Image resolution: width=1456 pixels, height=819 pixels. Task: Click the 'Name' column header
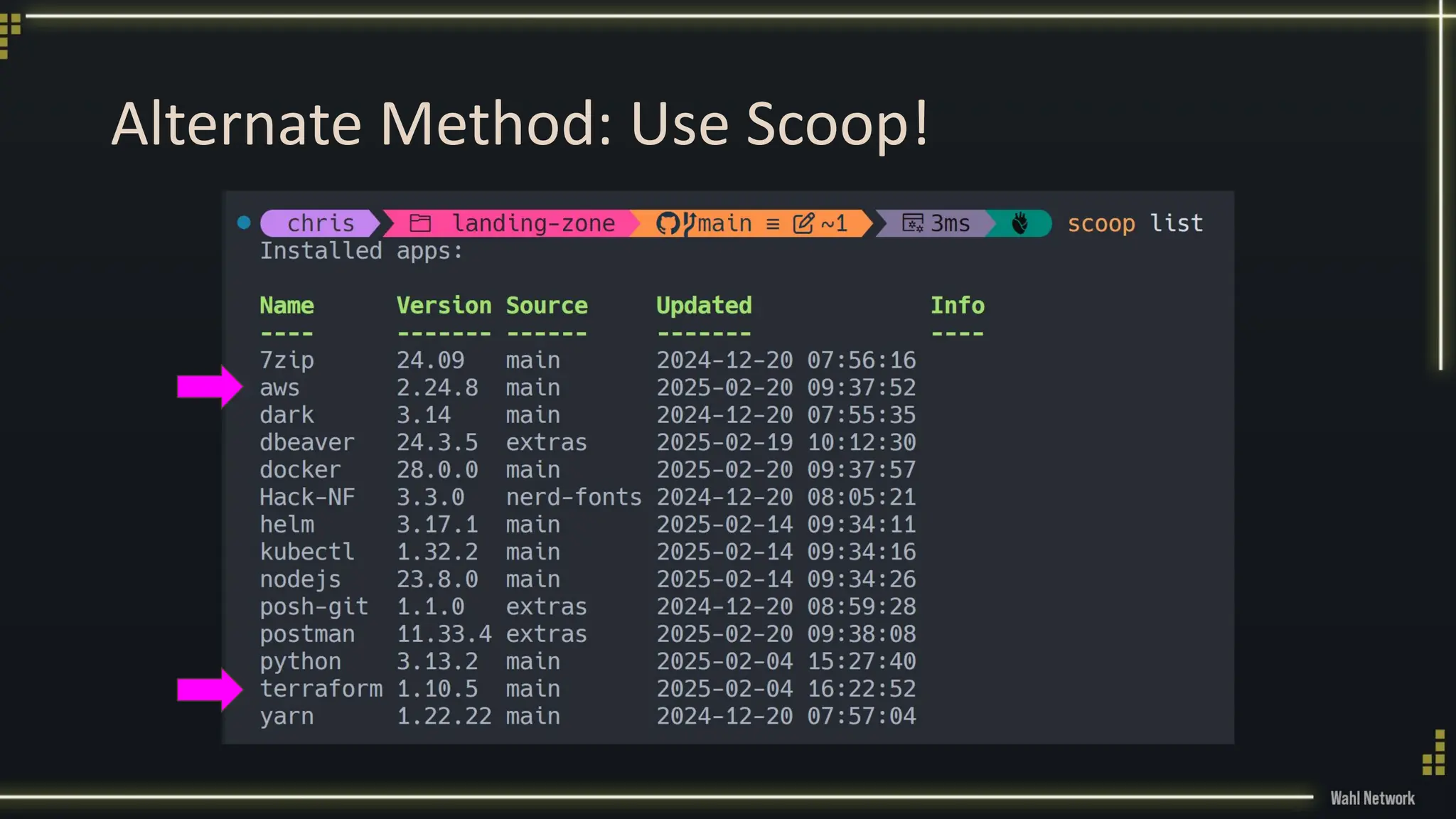pos(287,305)
